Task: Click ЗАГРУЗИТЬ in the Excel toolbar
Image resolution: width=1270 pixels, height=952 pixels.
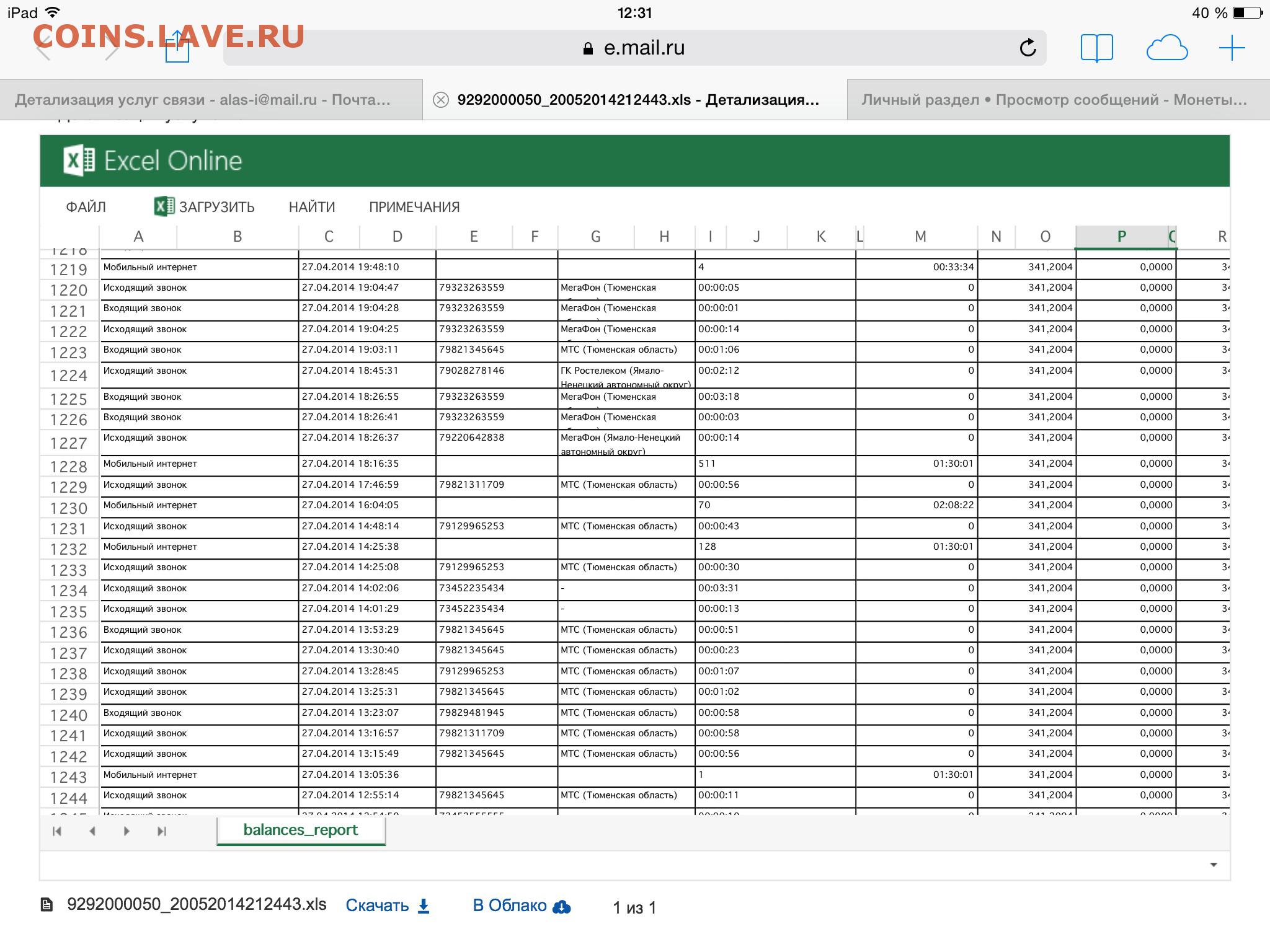Action: (204, 206)
